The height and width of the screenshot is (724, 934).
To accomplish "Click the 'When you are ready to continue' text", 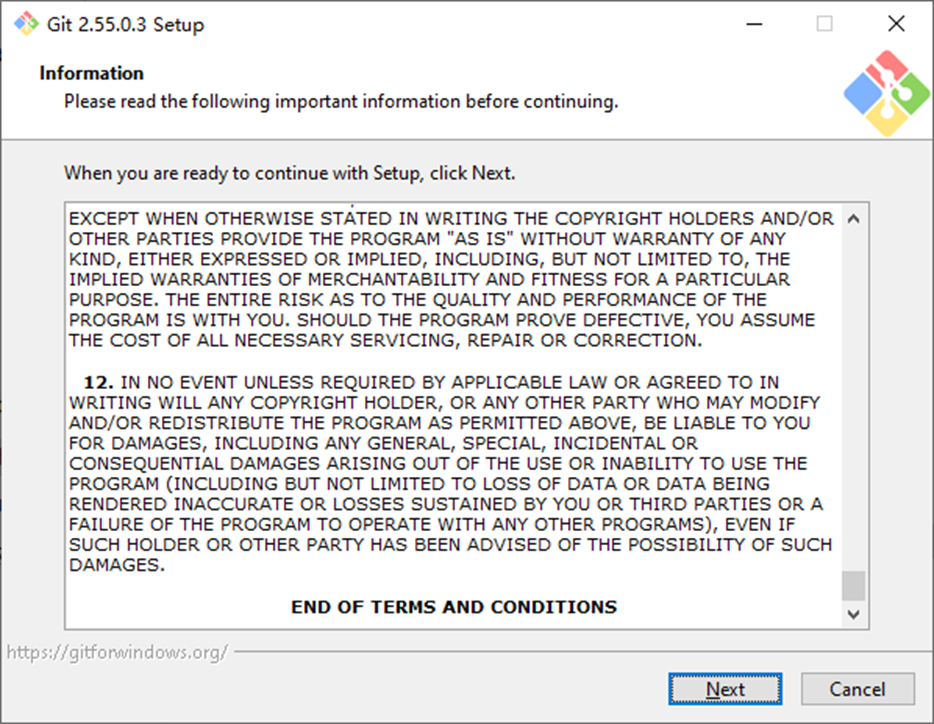I will coord(289,173).
